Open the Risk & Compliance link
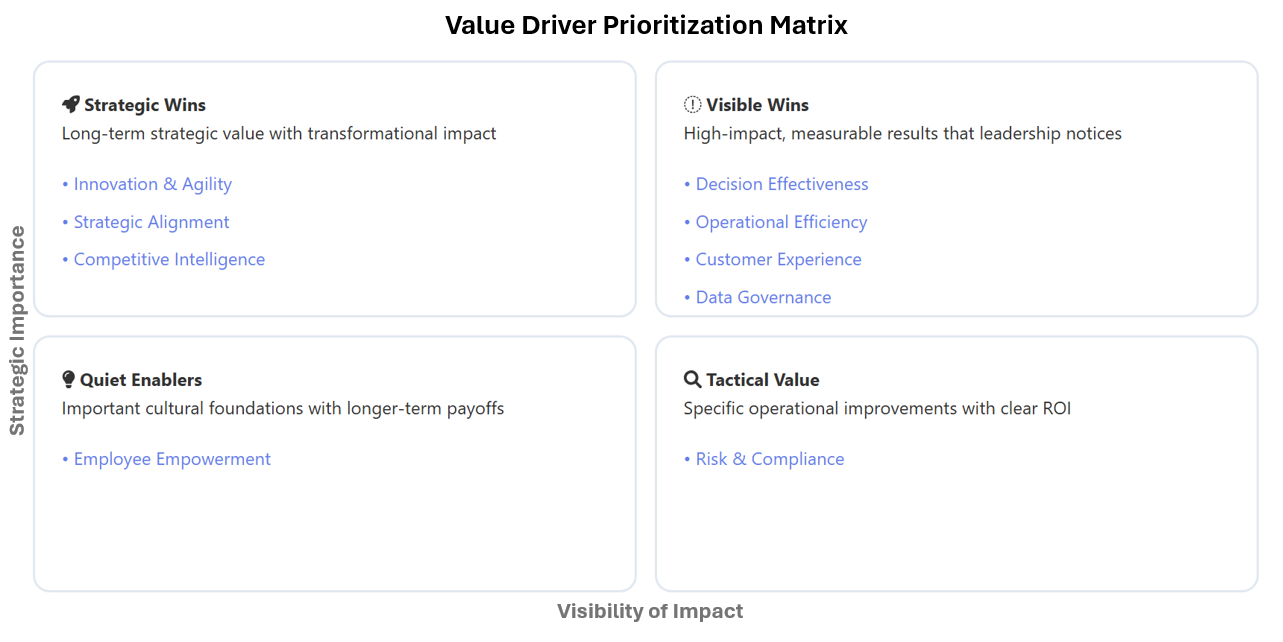This screenshot has height=642, width=1283. [x=764, y=459]
